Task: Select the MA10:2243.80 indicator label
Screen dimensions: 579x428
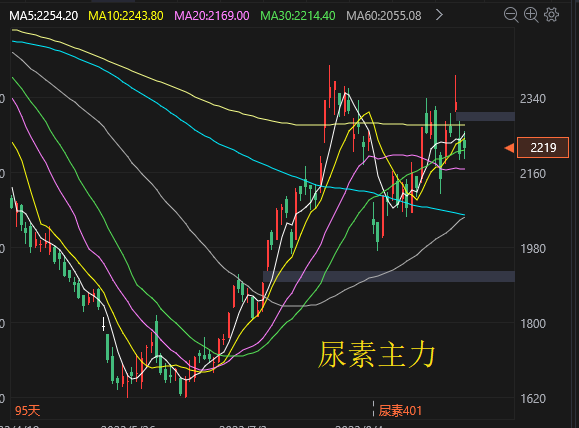Action: (x=126, y=16)
